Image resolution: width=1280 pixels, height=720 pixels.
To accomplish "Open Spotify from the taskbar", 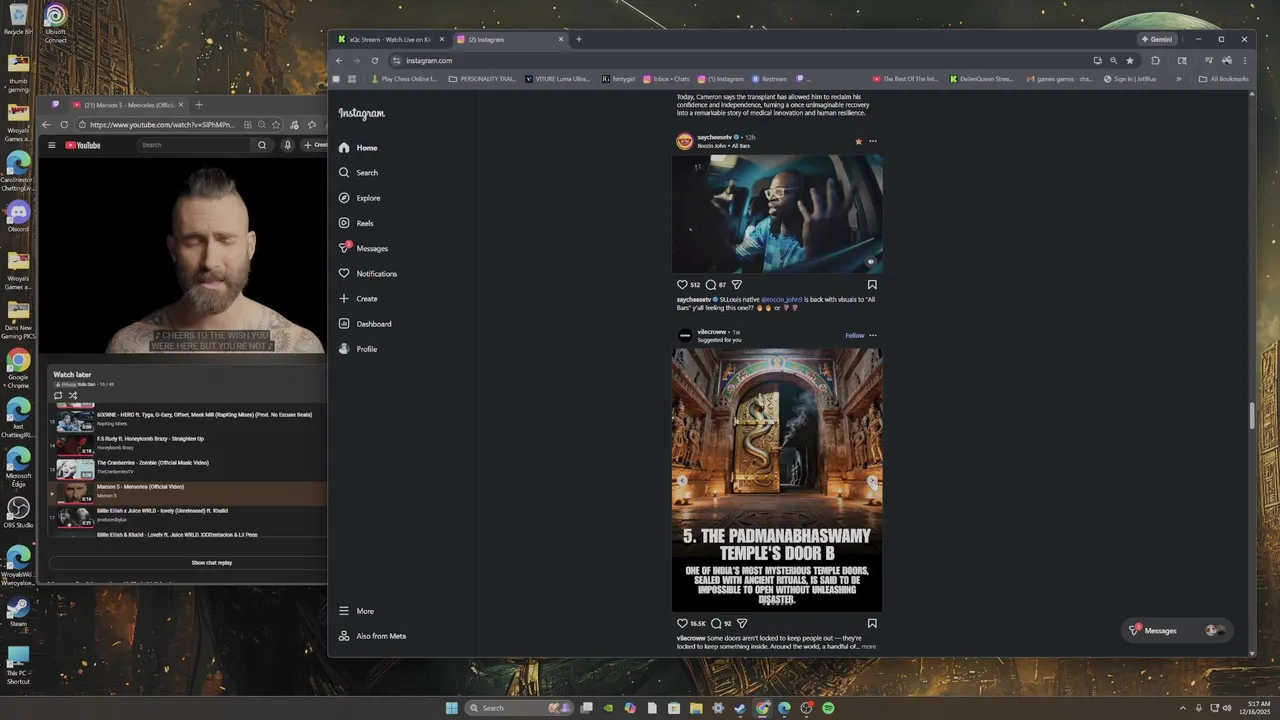I will click(x=828, y=708).
